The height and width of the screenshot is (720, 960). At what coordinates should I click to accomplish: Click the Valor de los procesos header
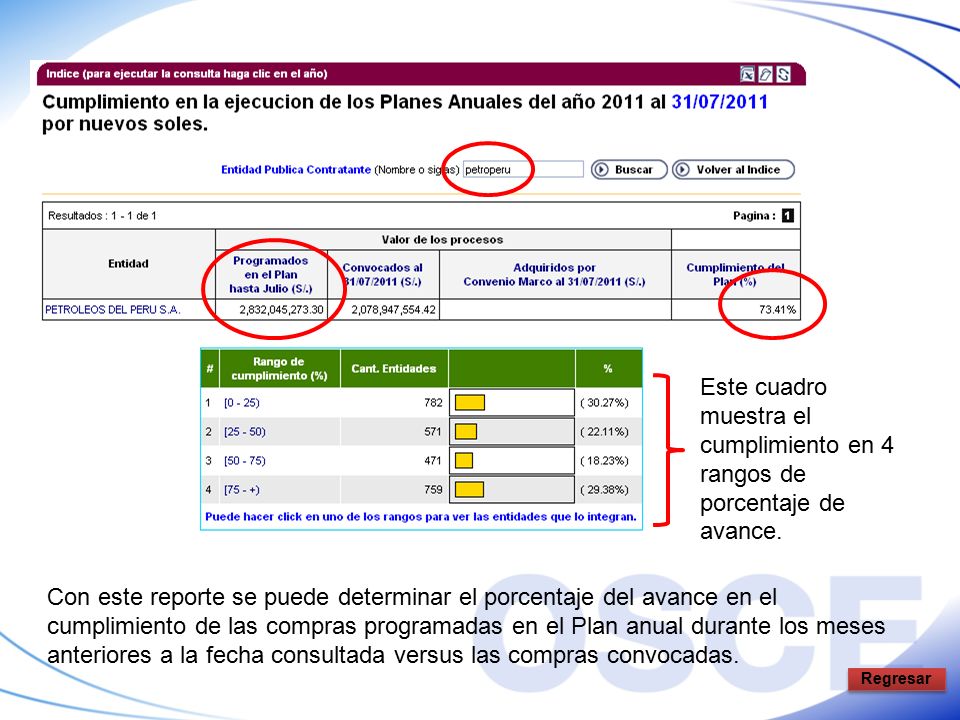[x=443, y=240]
